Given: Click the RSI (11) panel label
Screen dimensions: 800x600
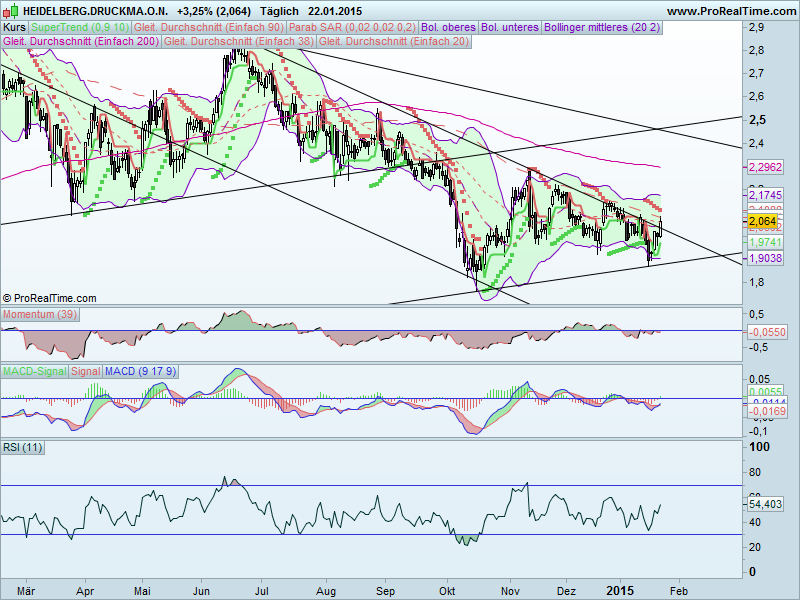Looking at the screenshot, I should tap(22, 447).
